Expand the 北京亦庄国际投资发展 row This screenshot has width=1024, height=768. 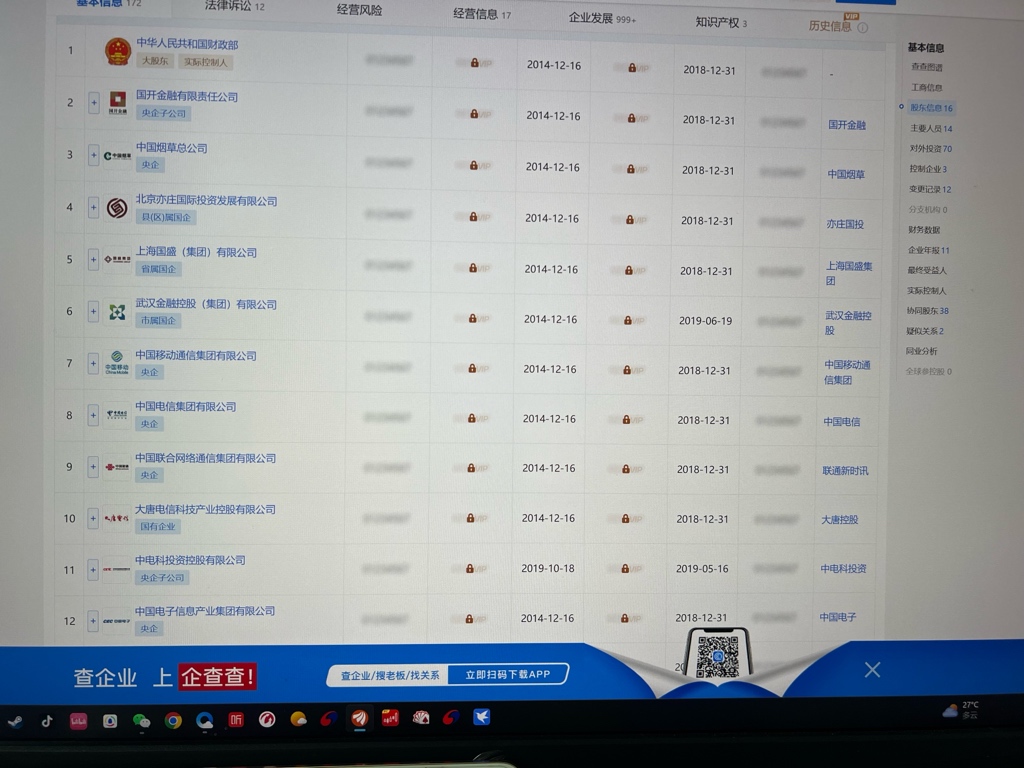pyautogui.click(x=93, y=207)
